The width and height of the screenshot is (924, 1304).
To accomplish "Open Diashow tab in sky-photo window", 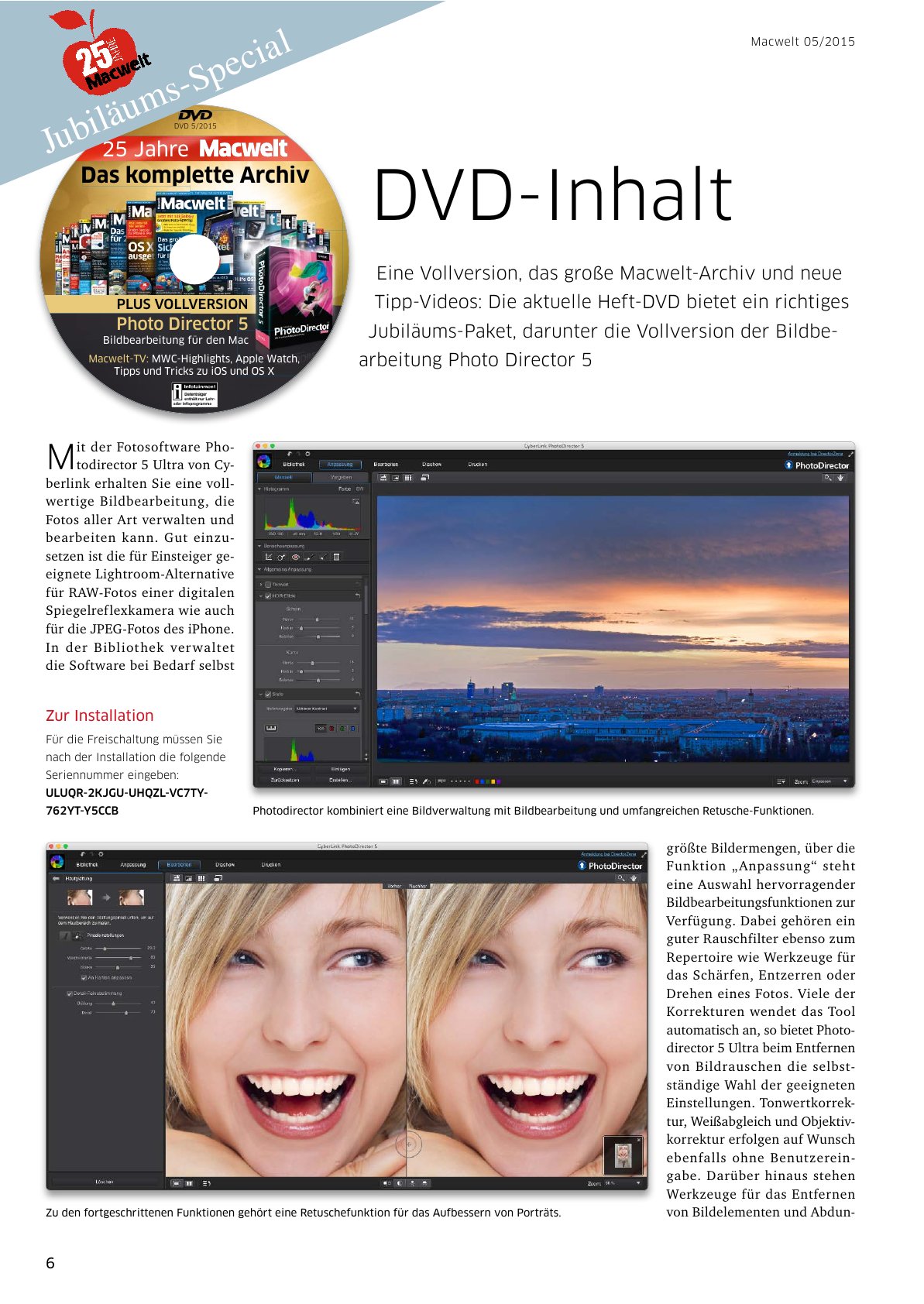I will pyautogui.click(x=431, y=465).
